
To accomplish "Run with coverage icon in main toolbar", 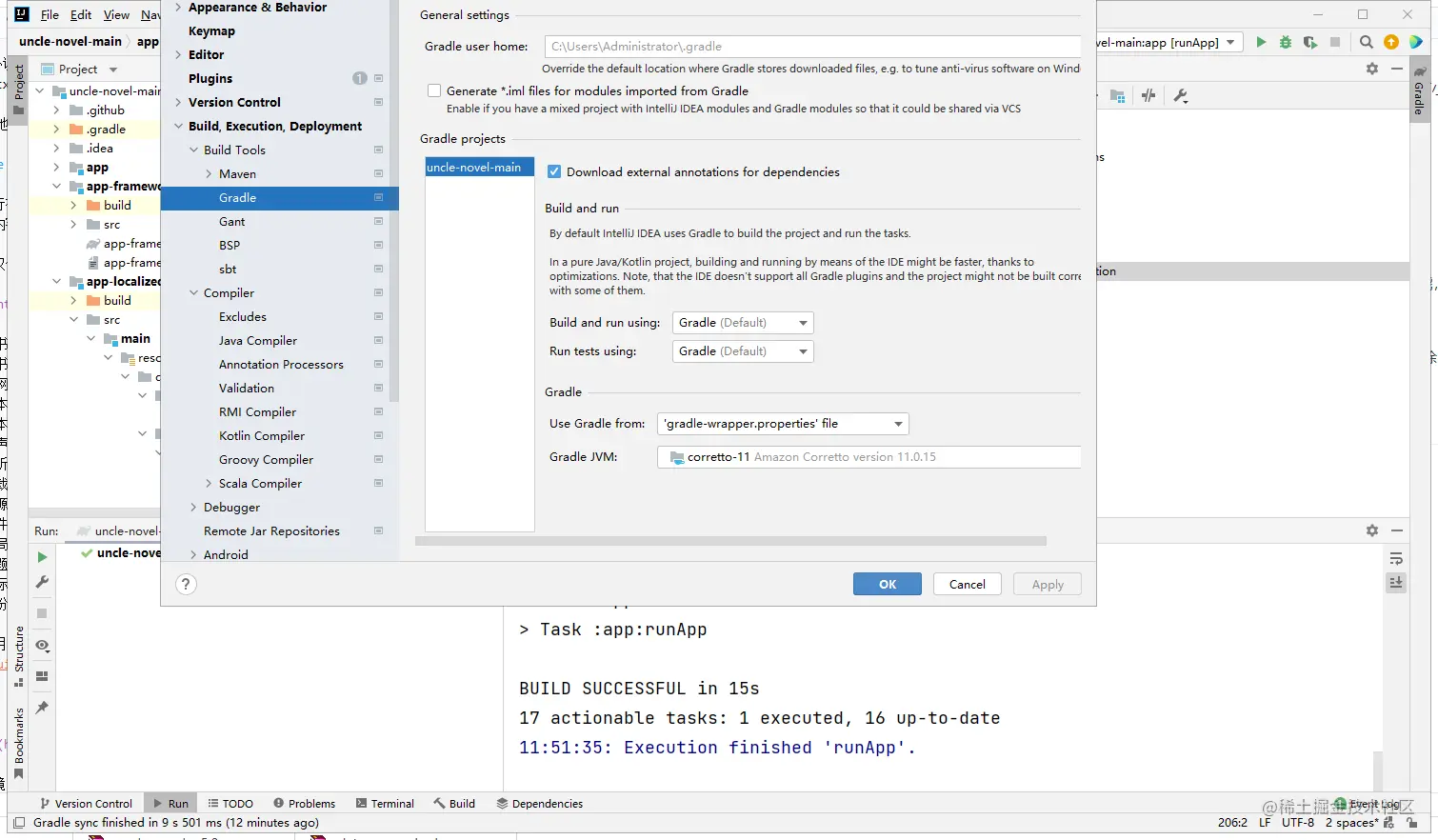I will 1310,42.
